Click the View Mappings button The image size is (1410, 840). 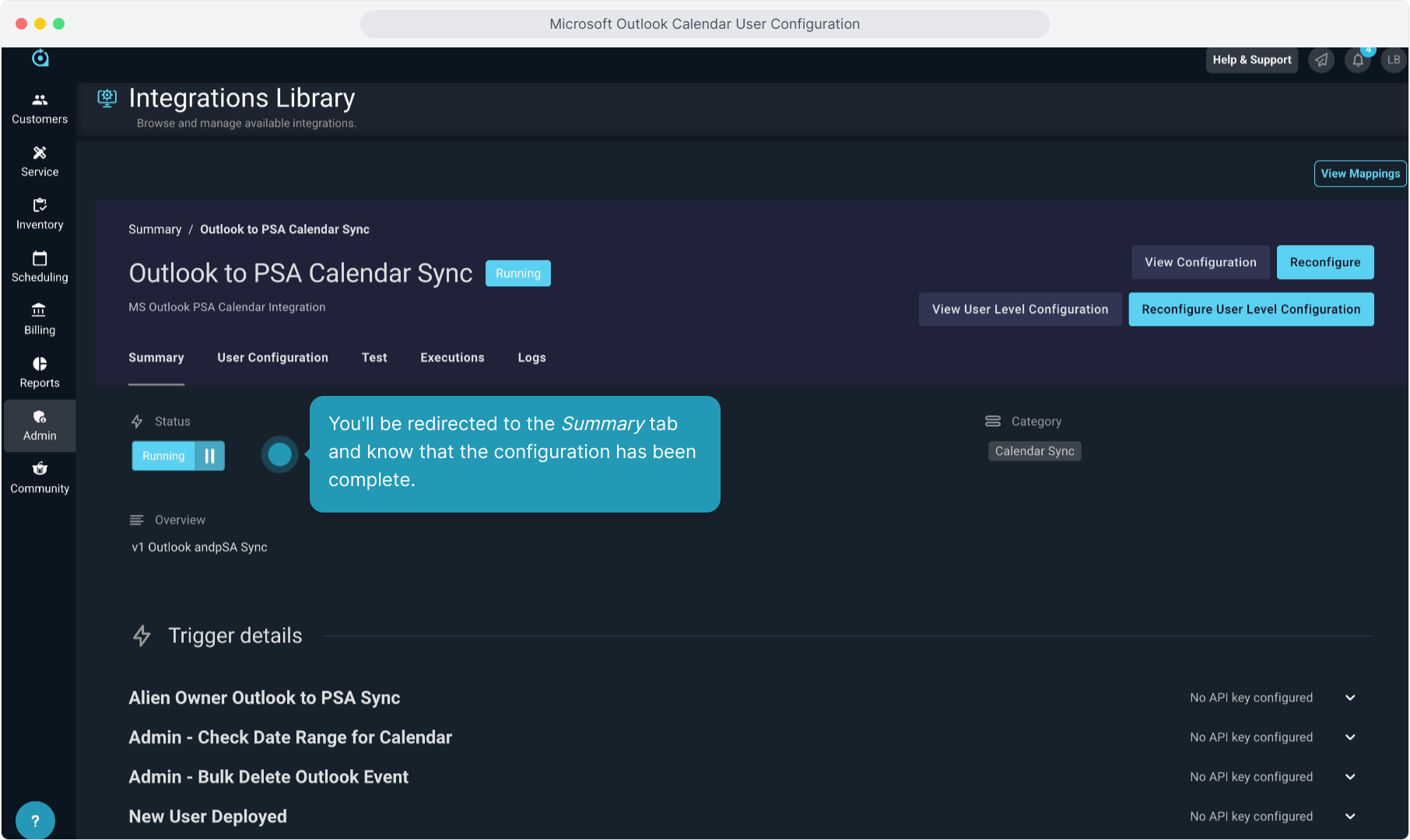tap(1359, 173)
